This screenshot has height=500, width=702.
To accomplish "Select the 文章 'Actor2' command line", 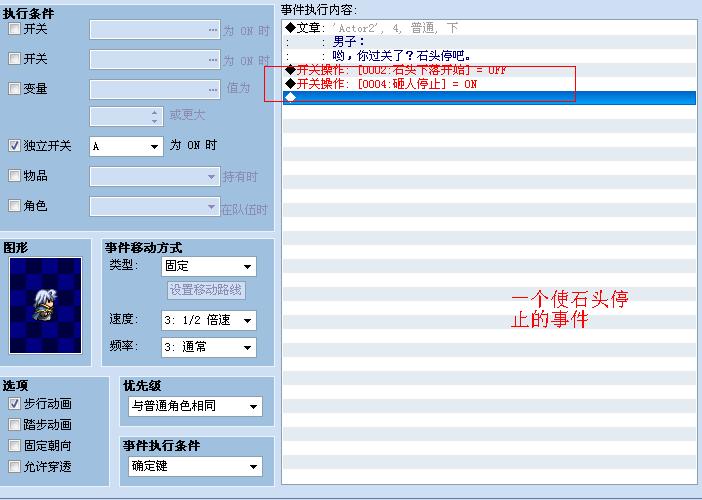I will 489,28.
